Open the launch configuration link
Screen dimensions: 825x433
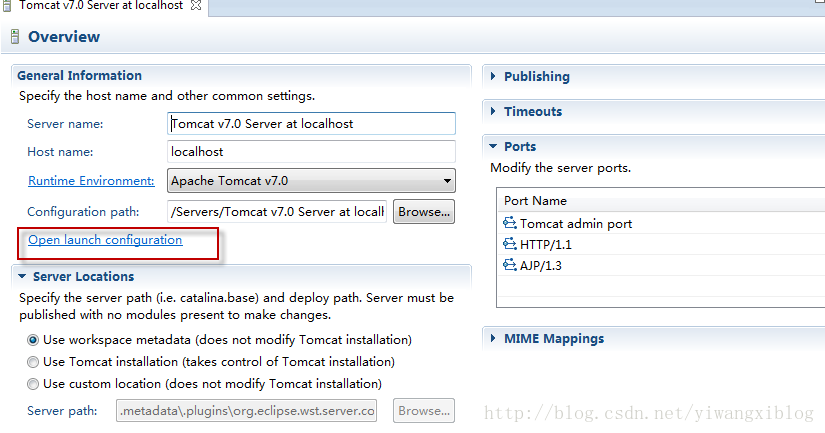[105, 240]
